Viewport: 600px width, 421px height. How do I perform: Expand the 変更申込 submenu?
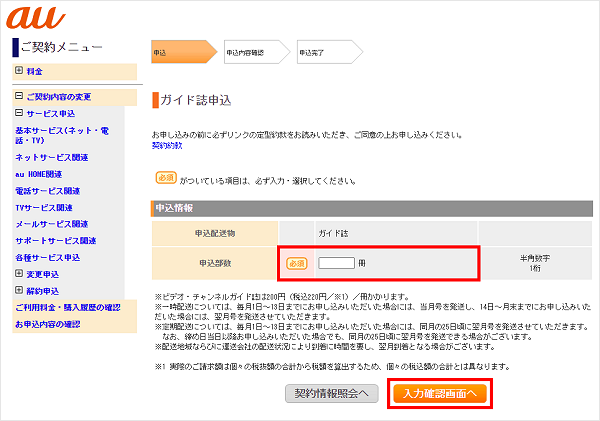coord(19,274)
